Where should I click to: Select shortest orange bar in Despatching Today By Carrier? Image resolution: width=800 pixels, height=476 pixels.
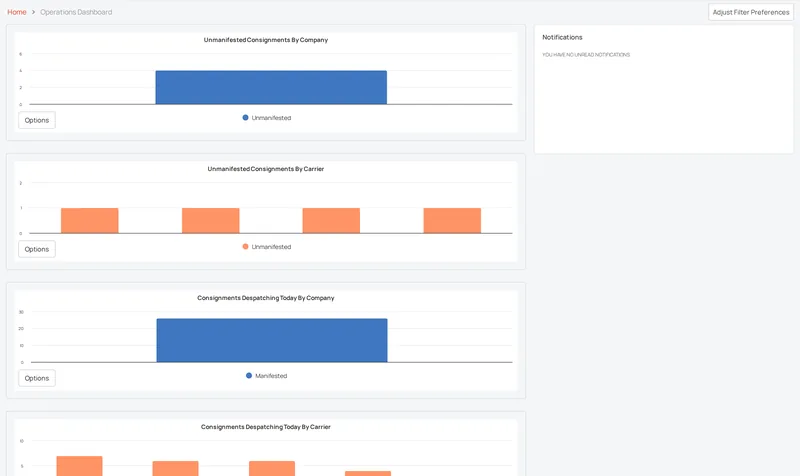368,474
